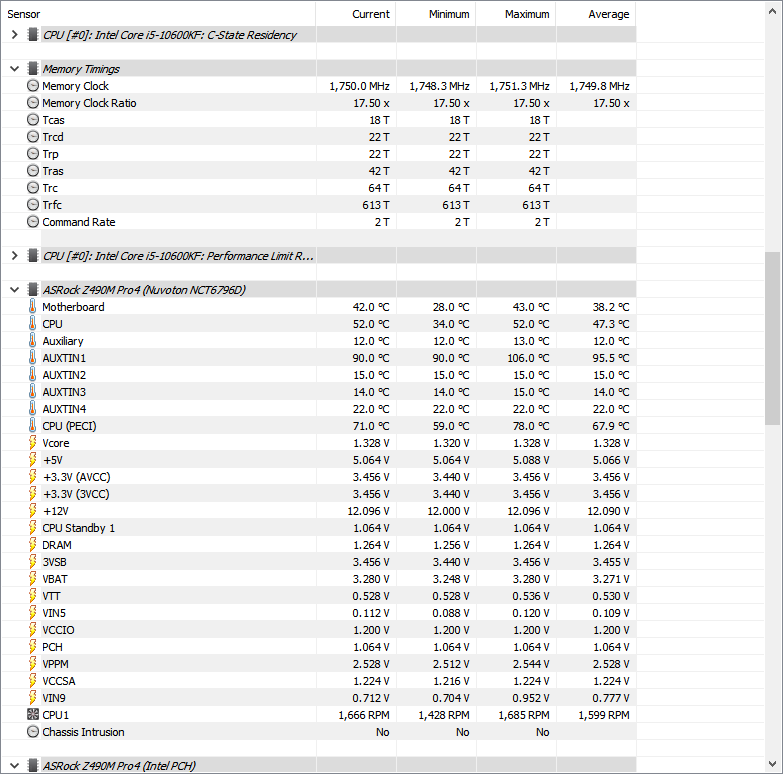Viewport: 783px width, 774px height.
Task: Click the 12.000 V minimum +12V value
Action: pos(448,511)
